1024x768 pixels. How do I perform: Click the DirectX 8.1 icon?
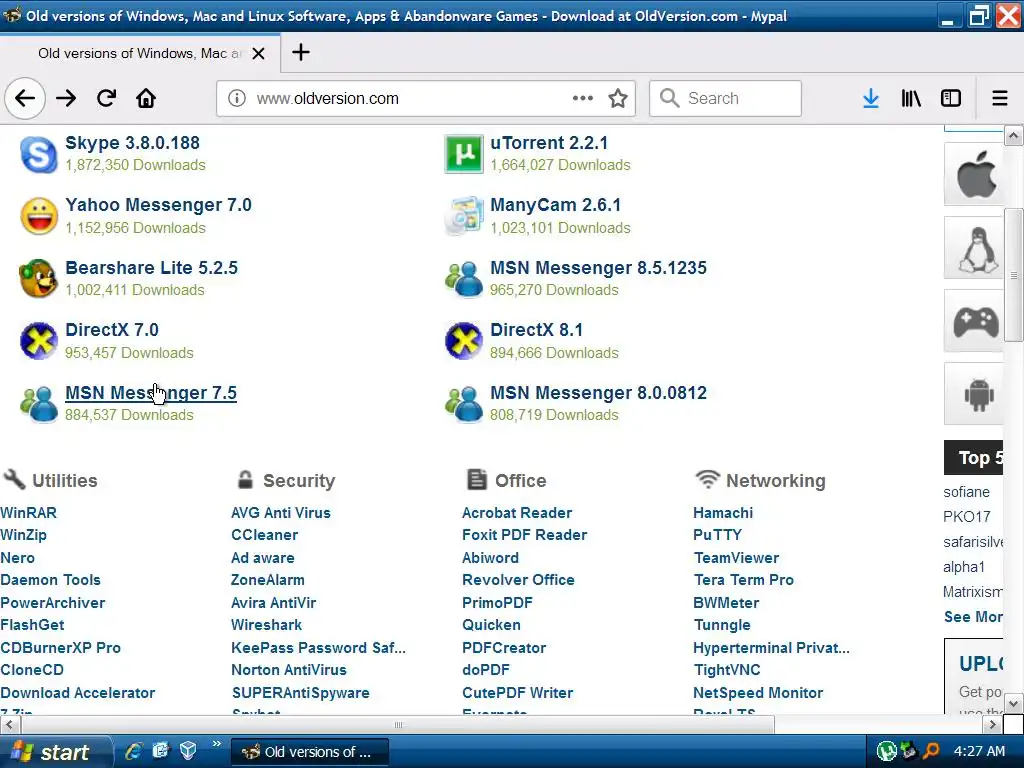464,341
